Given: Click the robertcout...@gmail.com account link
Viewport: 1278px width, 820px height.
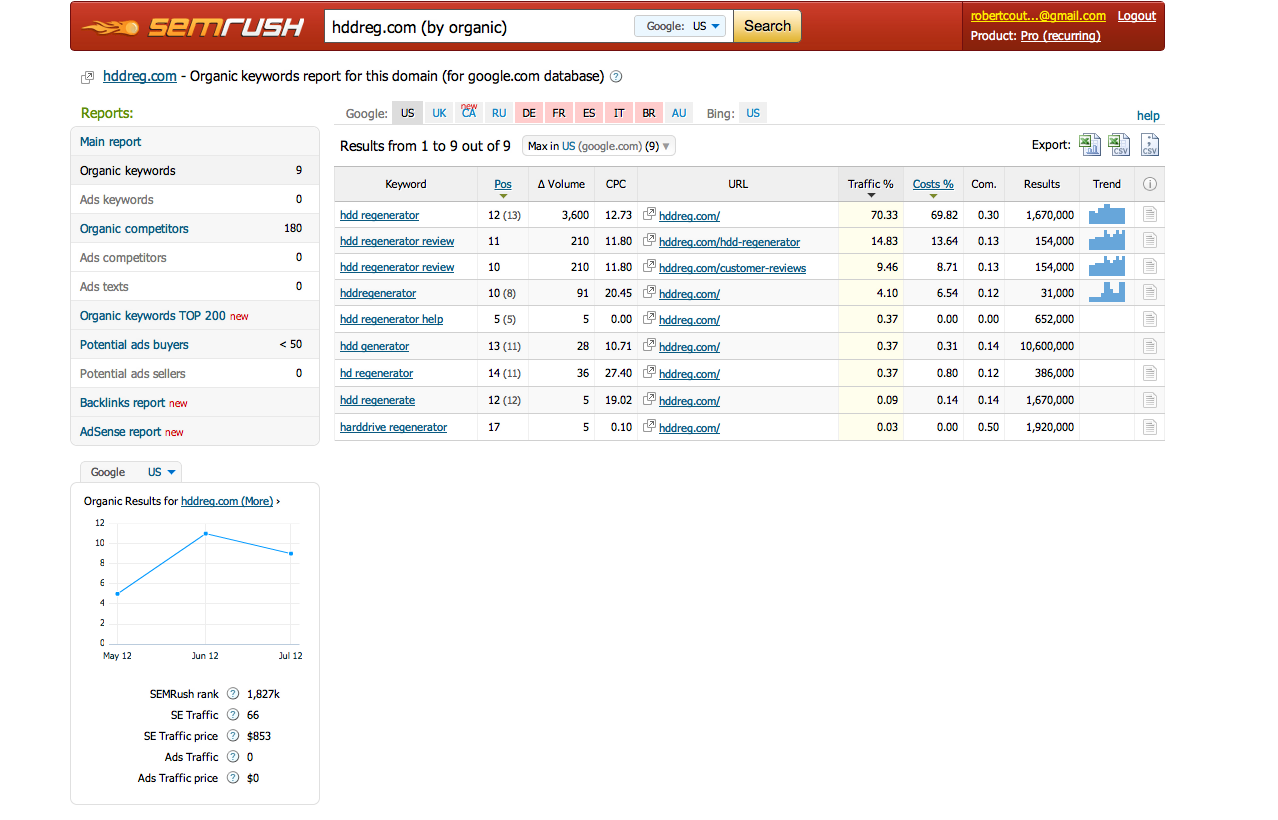Looking at the screenshot, I should tap(1038, 16).
